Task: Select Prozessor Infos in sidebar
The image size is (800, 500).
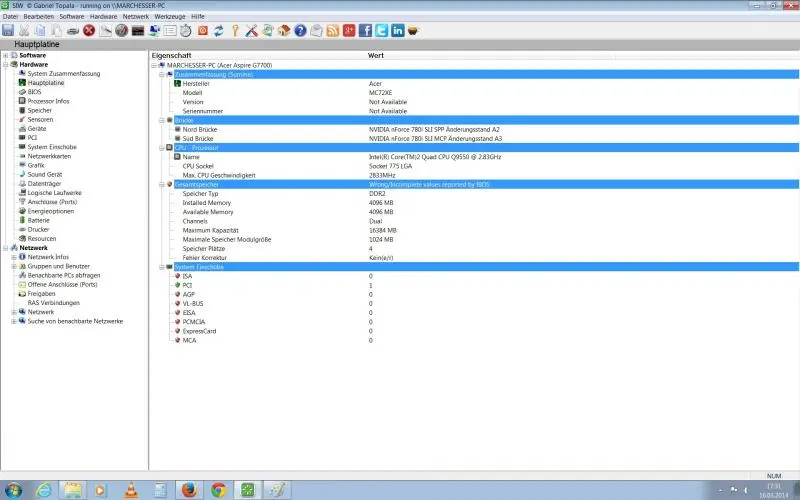Action: tap(48, 101)
